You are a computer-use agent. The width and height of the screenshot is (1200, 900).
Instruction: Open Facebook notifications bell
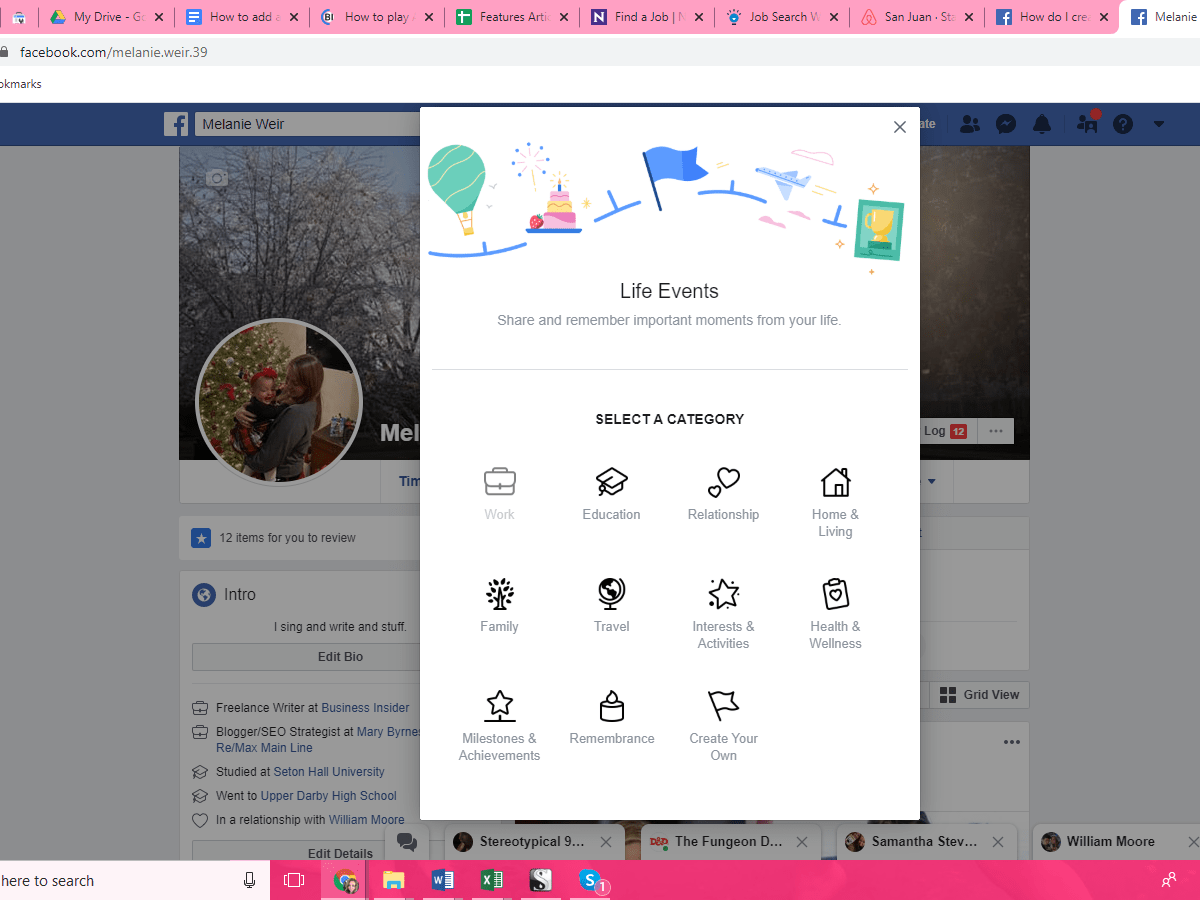[x=1042, y=123]
